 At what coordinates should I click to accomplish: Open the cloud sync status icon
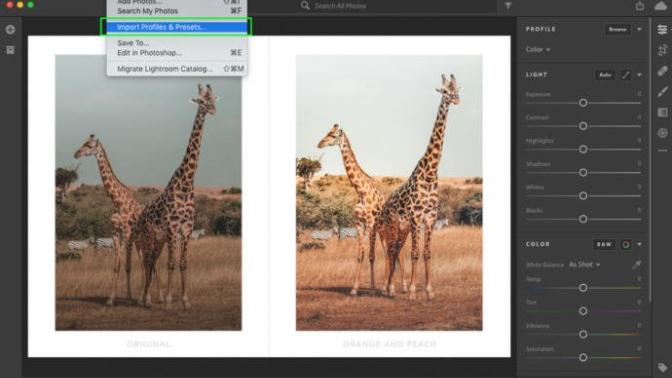click(661, 6)
